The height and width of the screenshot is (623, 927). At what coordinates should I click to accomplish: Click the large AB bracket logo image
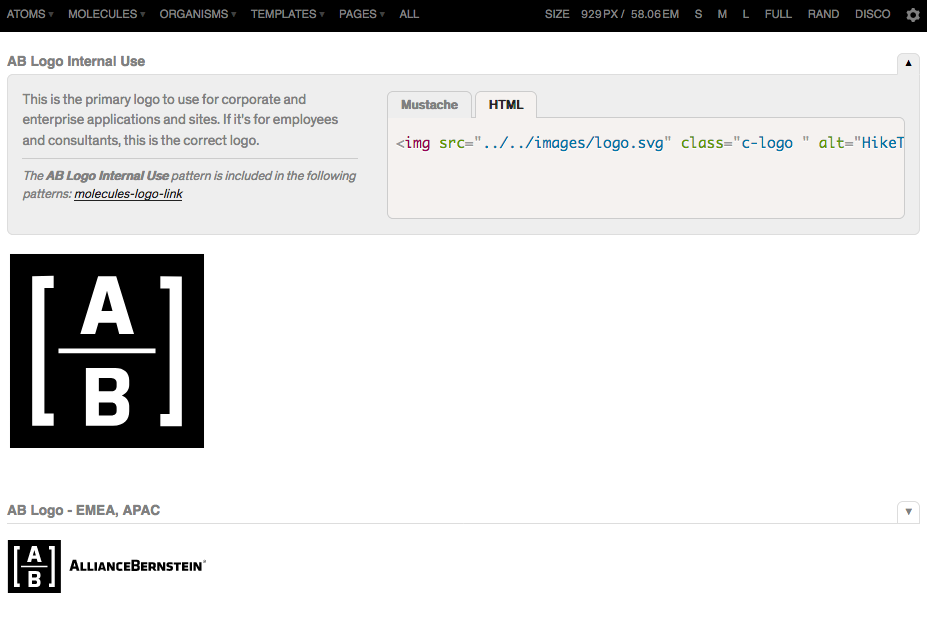pos(107,351)
